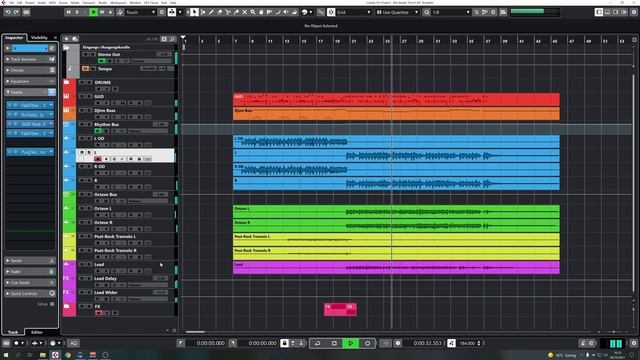Open transport bar setup gear icon
This screenshot has width=640, height=360.
coord(634,343)
